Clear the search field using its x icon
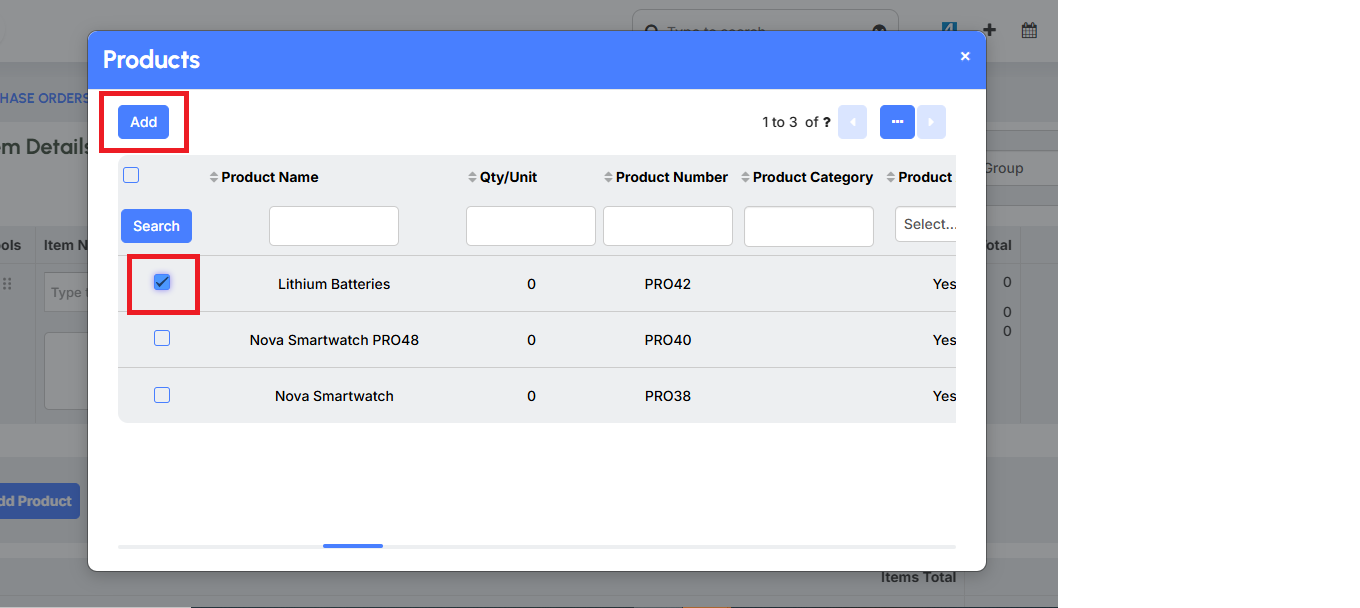Viewport: 1360px width, 608px height. (x=879, y=32)
